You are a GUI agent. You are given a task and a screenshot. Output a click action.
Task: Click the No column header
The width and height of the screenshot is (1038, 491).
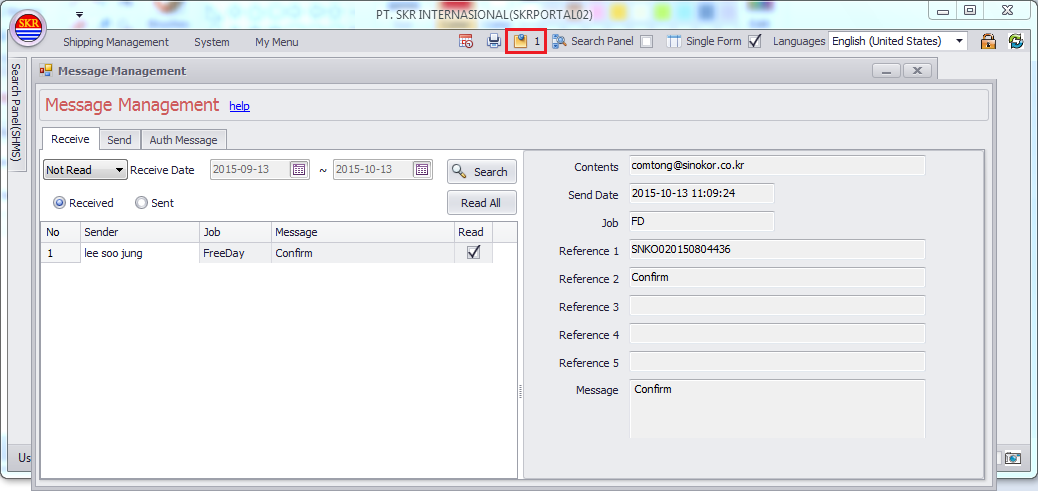tap(60, 232)
